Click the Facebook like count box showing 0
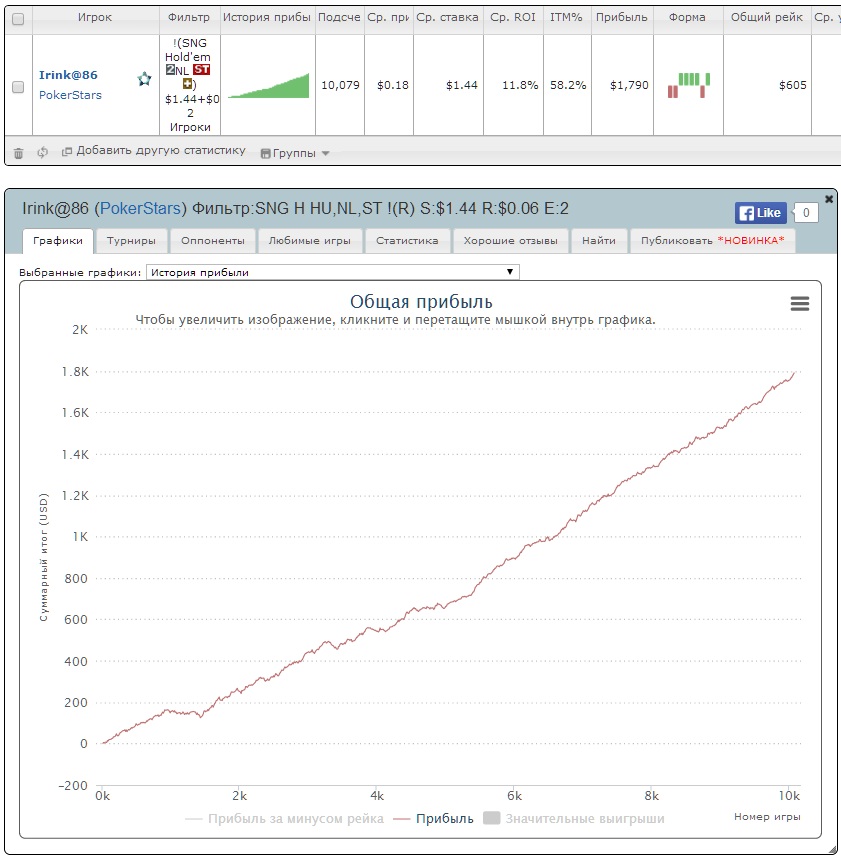Viewport: 841px width, 860px height. click(x=806, y=213)
